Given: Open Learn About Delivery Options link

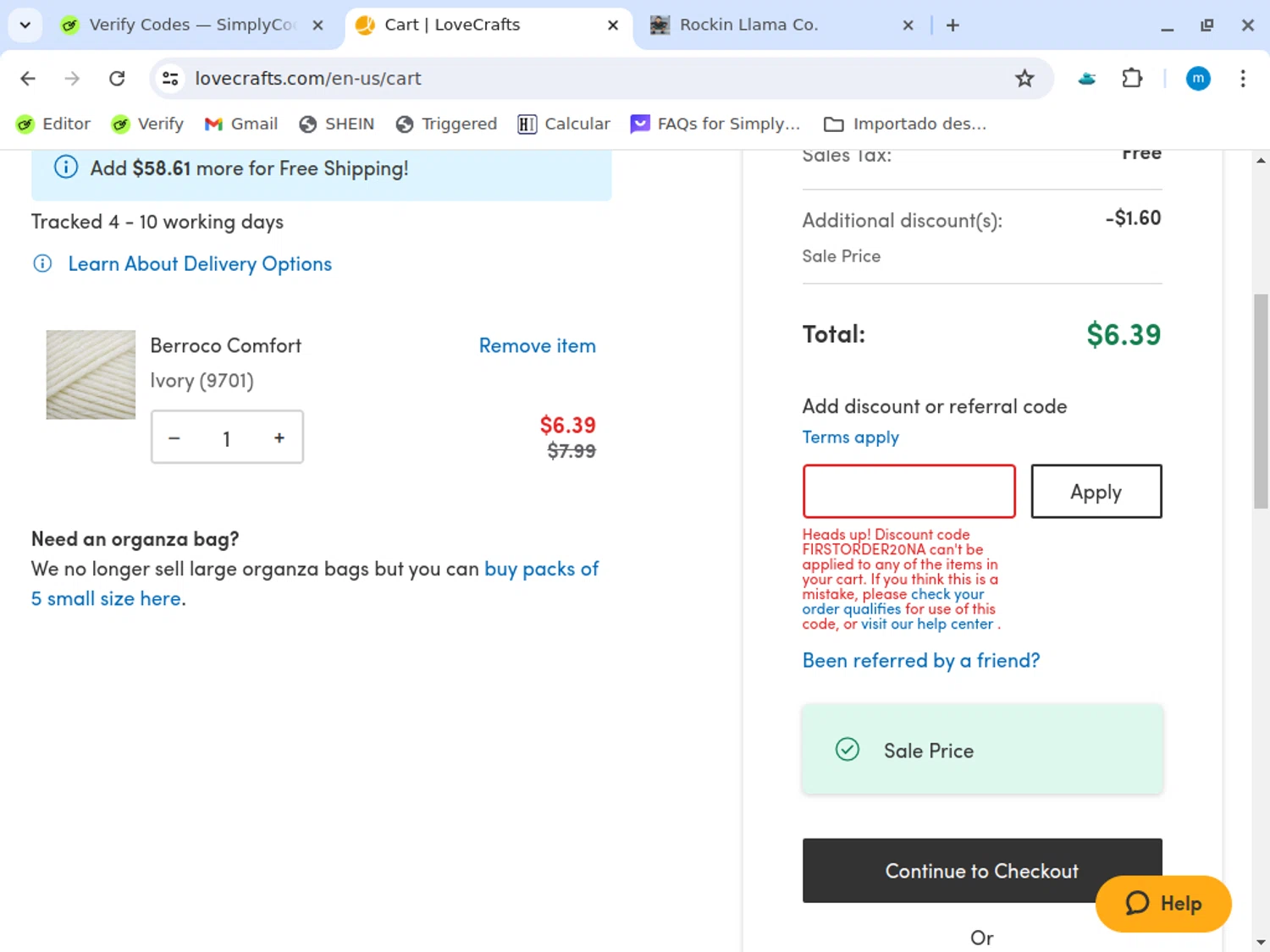Looking at the screenshot, I should tap(200, 264).
